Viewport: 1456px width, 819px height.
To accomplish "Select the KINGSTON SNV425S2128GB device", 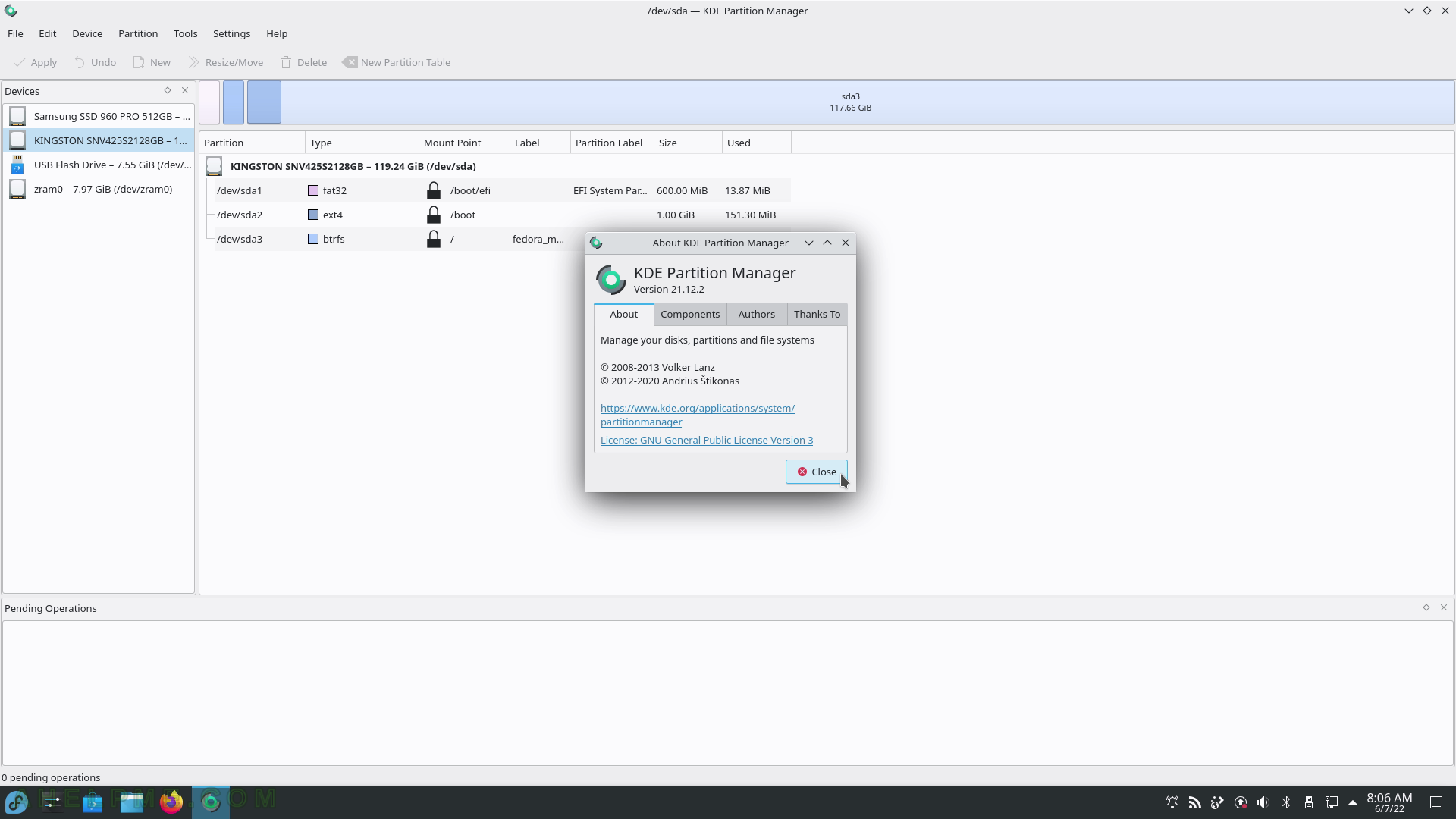I will pos(99,140).
